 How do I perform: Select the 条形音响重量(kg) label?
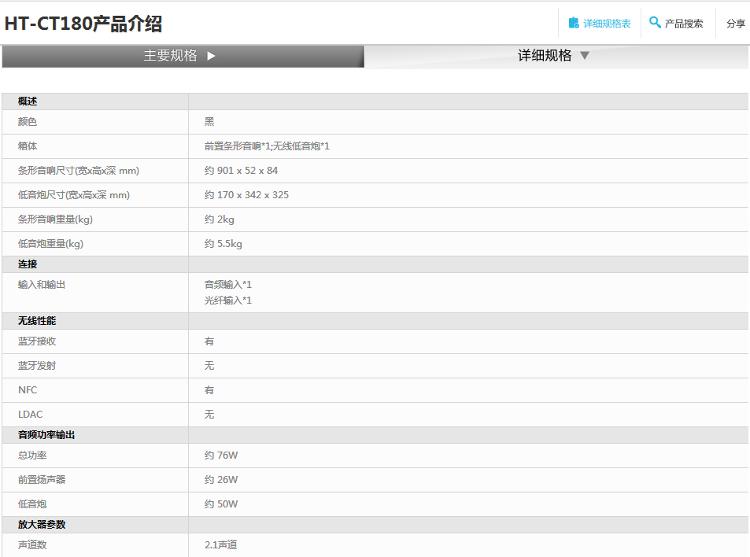55,219
